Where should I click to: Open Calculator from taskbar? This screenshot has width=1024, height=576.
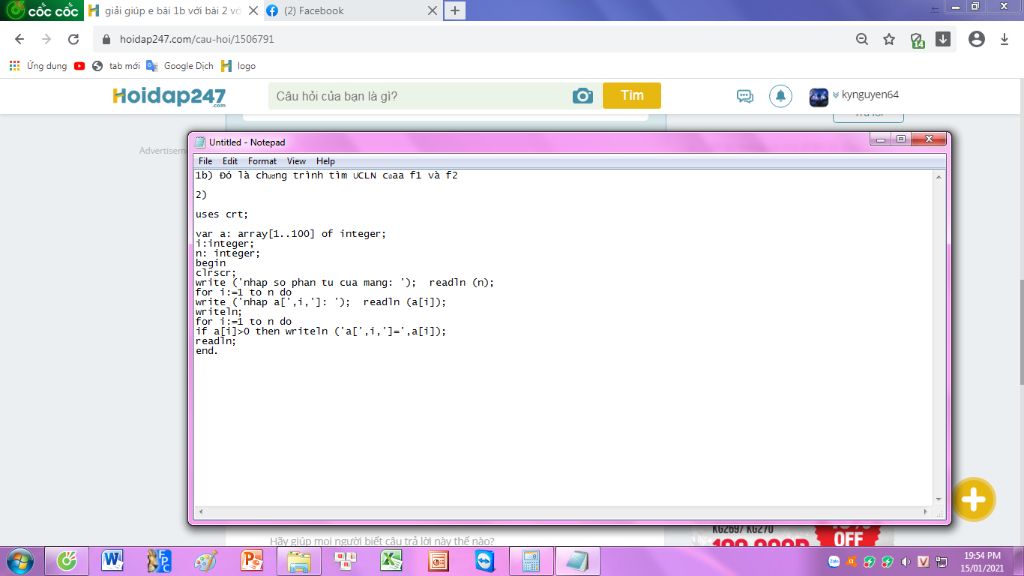[x=531, y=562]
